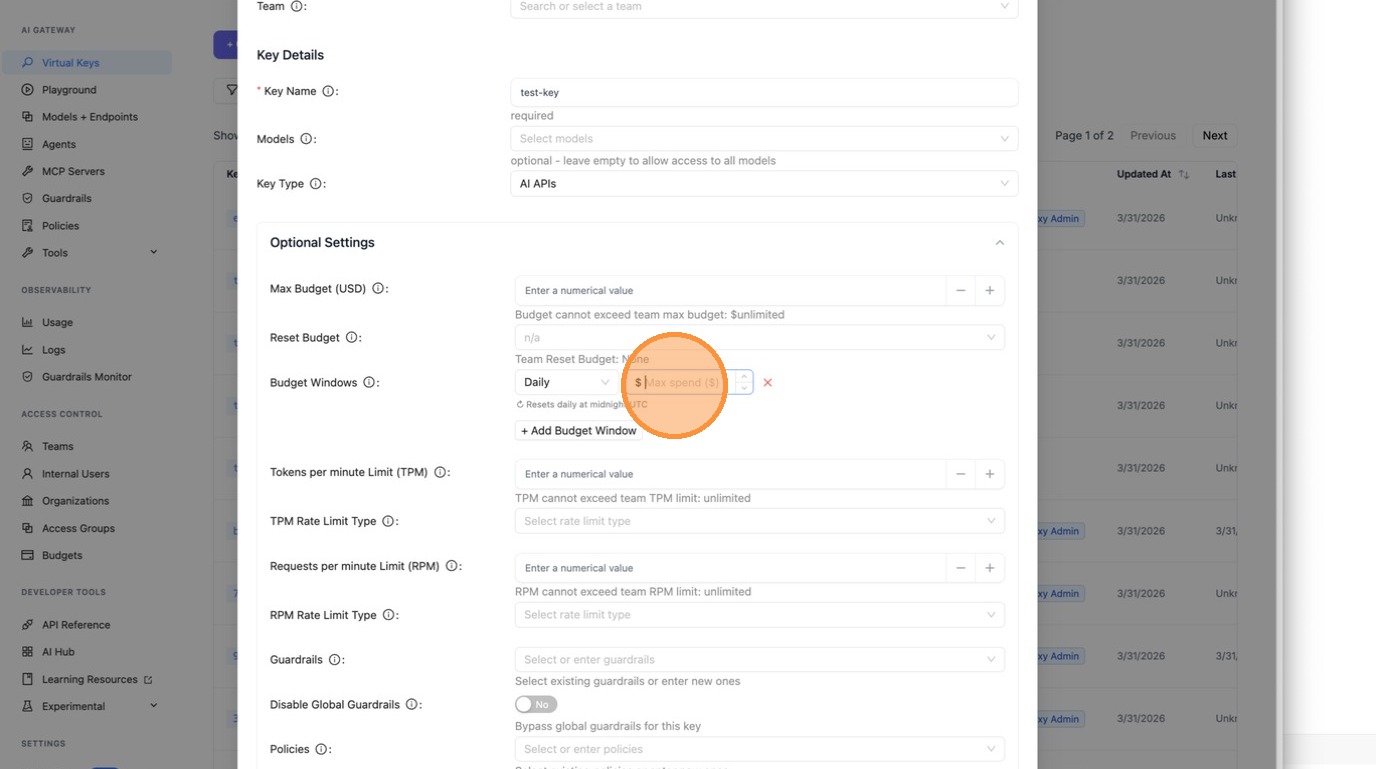Click into the Max Budget input
Screen dimensions: 1376x769
coord(730,290)
